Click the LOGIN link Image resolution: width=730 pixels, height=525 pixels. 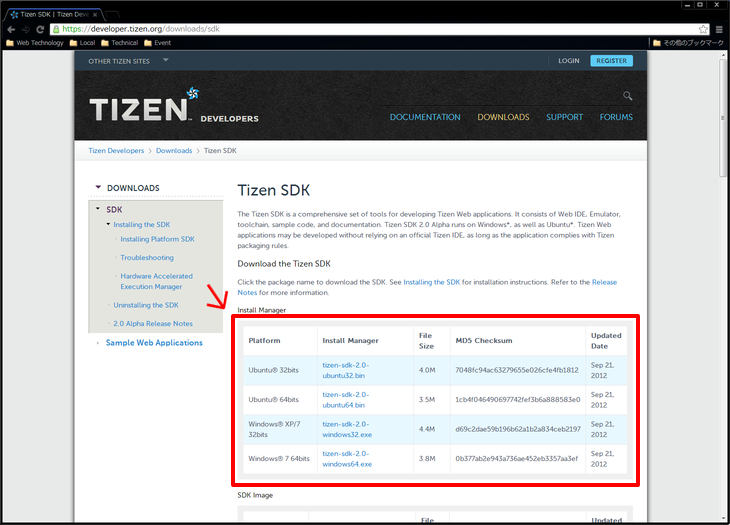pos(569,61)
